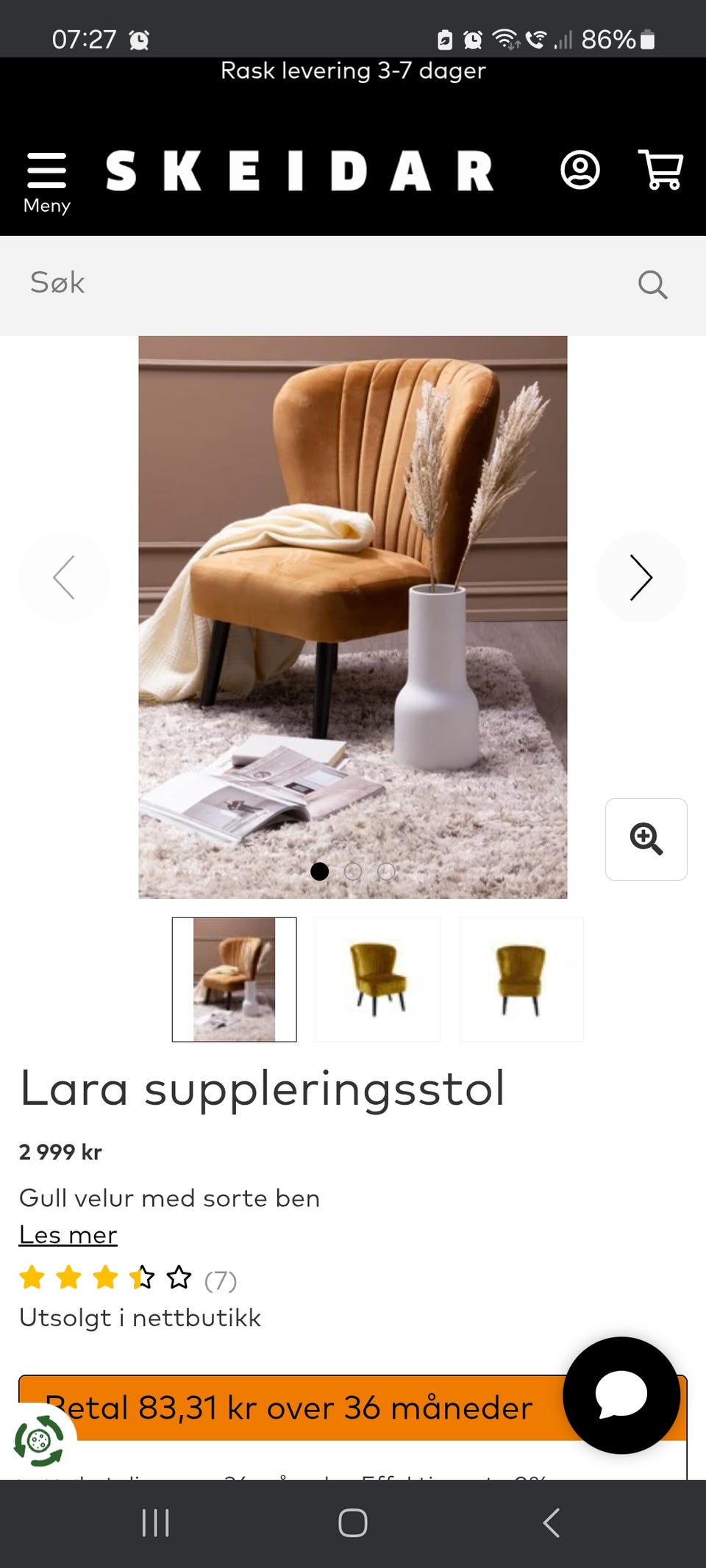Screen dimensions: 706x1568
Task: Open the chat bubble support button
Action: coord(621,1395)
